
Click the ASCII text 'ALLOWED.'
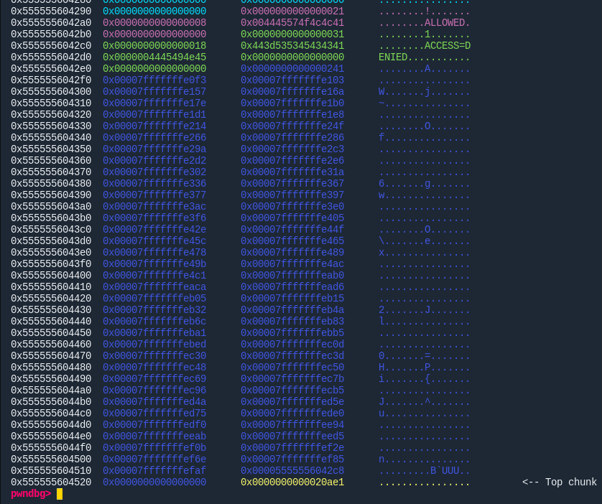[x=447, y=23]
